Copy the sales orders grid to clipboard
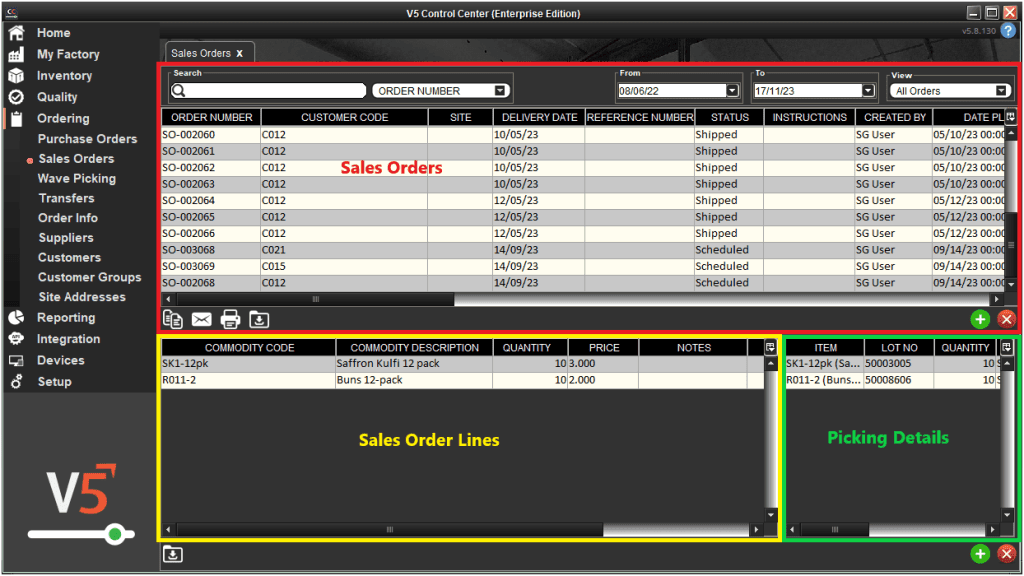This screenshot has height=576, width=1024. click(x=172, y=319)
